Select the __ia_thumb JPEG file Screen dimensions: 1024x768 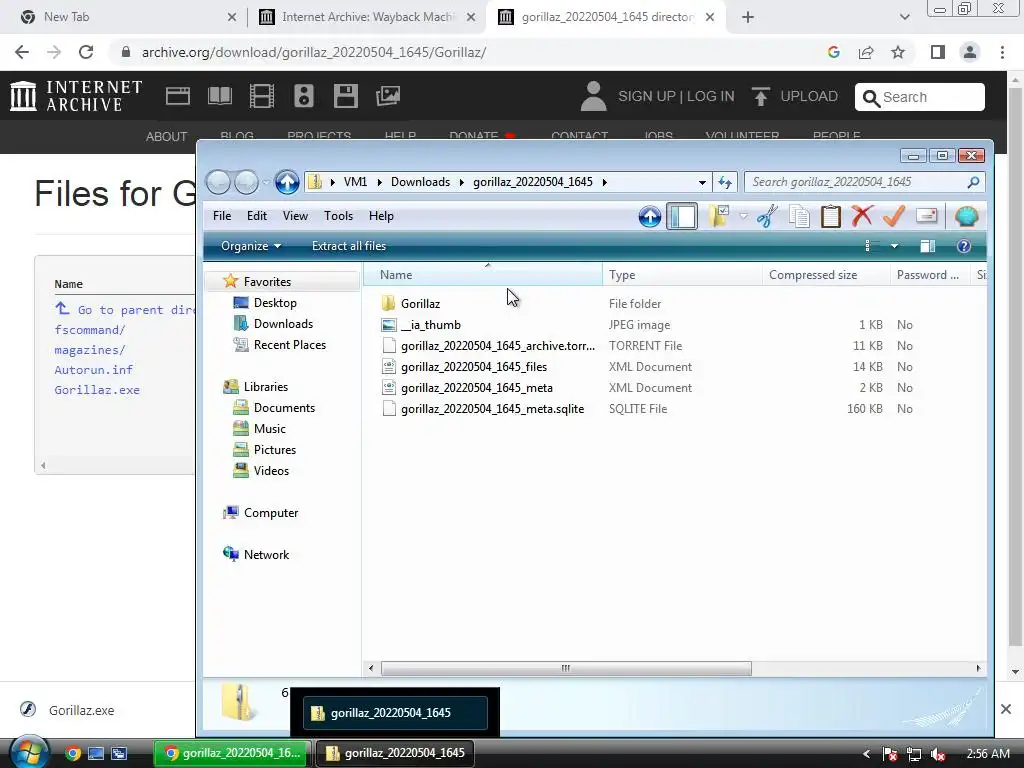(x=430, y=325)
